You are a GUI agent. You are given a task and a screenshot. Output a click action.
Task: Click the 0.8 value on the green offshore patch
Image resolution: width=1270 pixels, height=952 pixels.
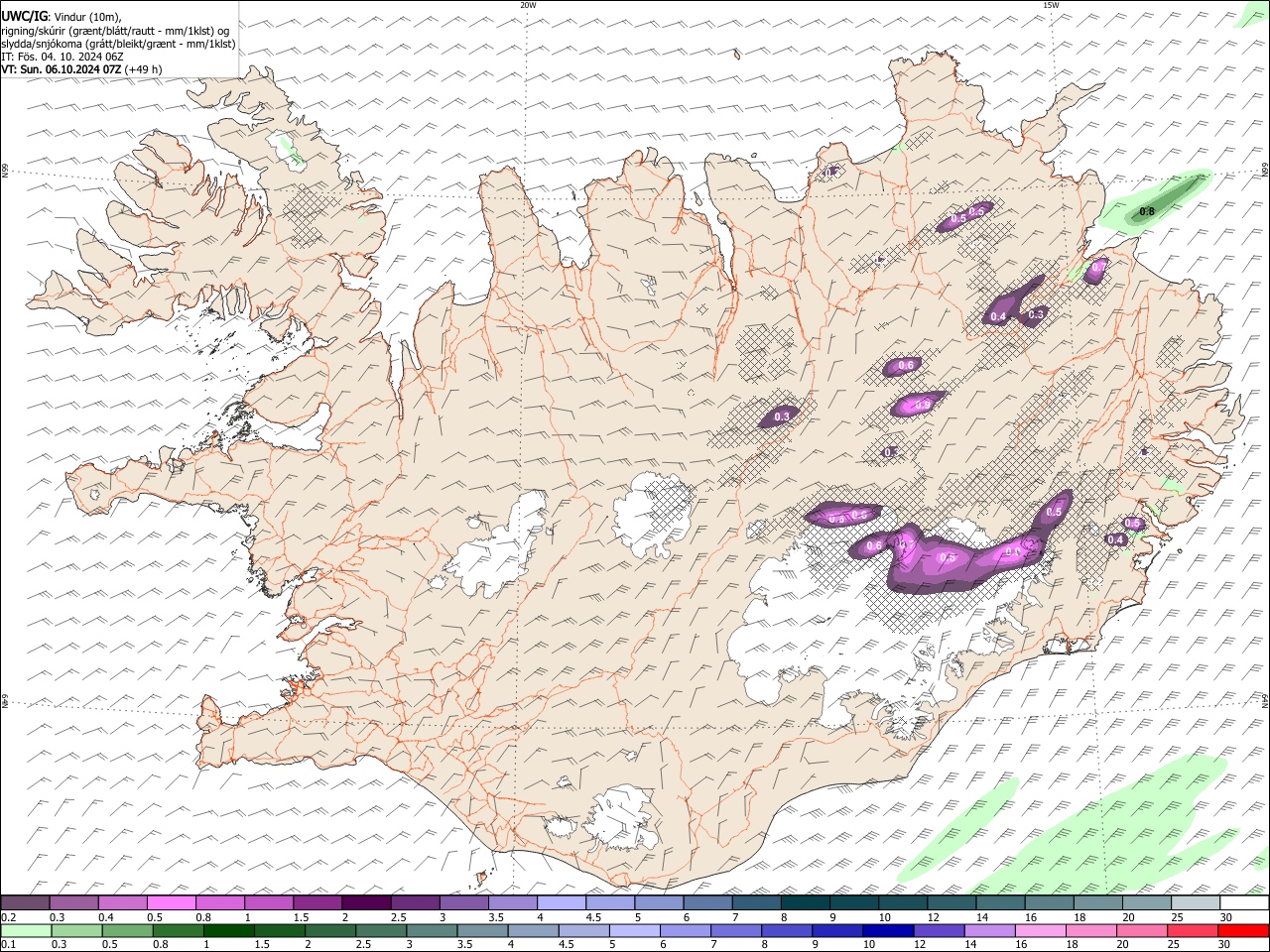(x=1147, y=211)
